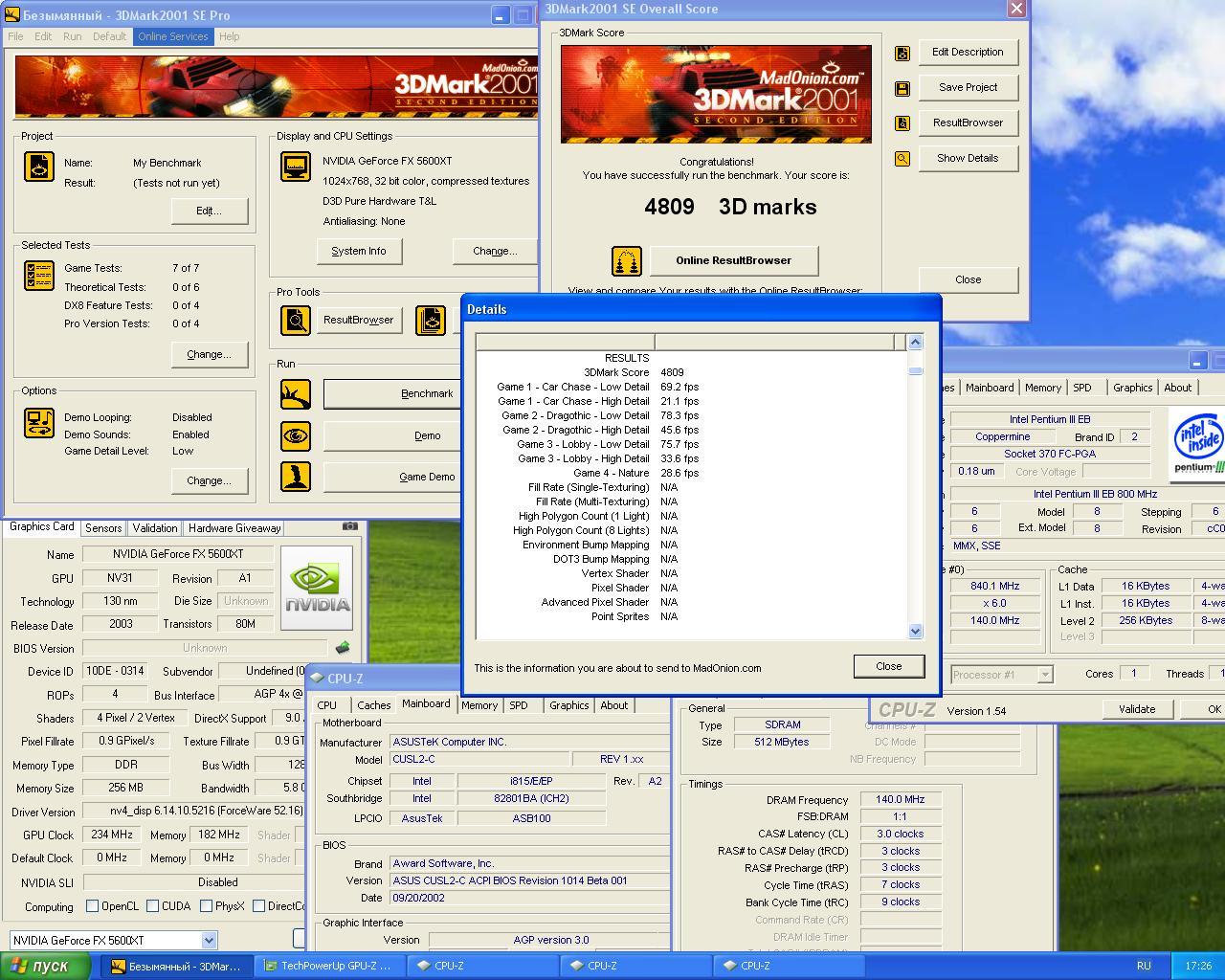Toggle the DirectCompute checkbox in GPU-Z
The height and width of the screenshot is (980, 1225).
pos(258,905)
